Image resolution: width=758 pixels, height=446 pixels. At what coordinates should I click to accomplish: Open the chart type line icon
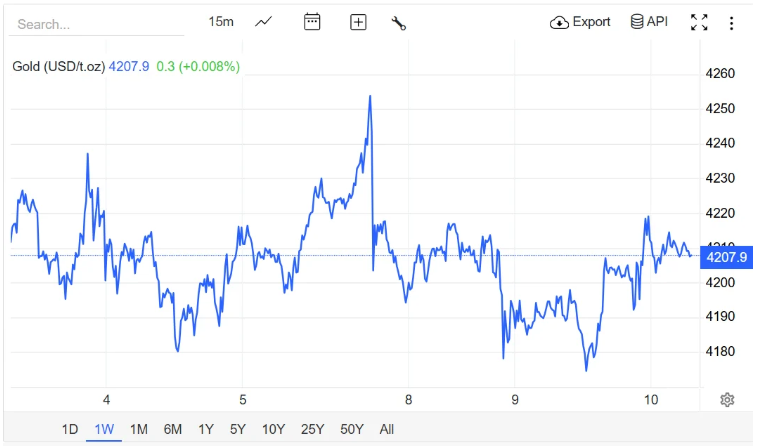pyautogui.click(x=264, y=22)
